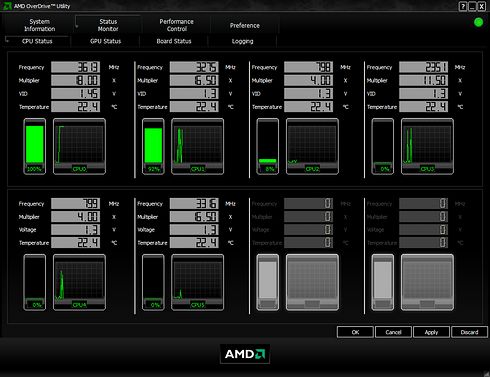Viewport: 490px width, 377px height.
Task: Select the Board Status sub-tab
Action: (x=174, y=41)
